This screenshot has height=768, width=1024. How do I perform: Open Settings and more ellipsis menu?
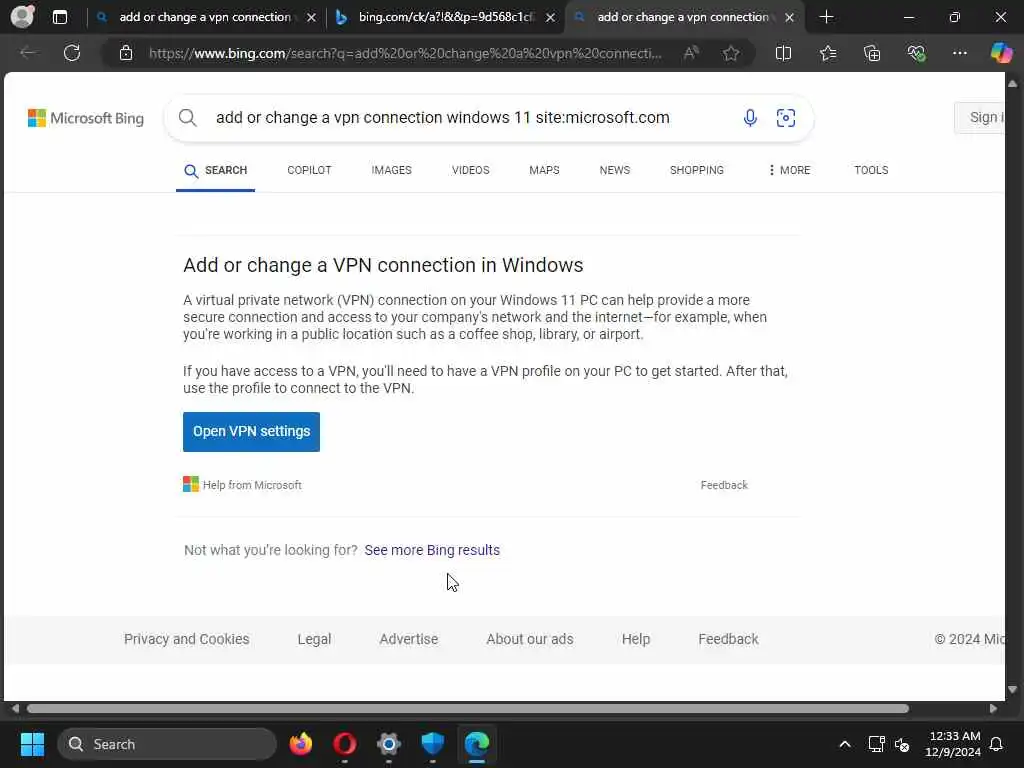(959, 53)
